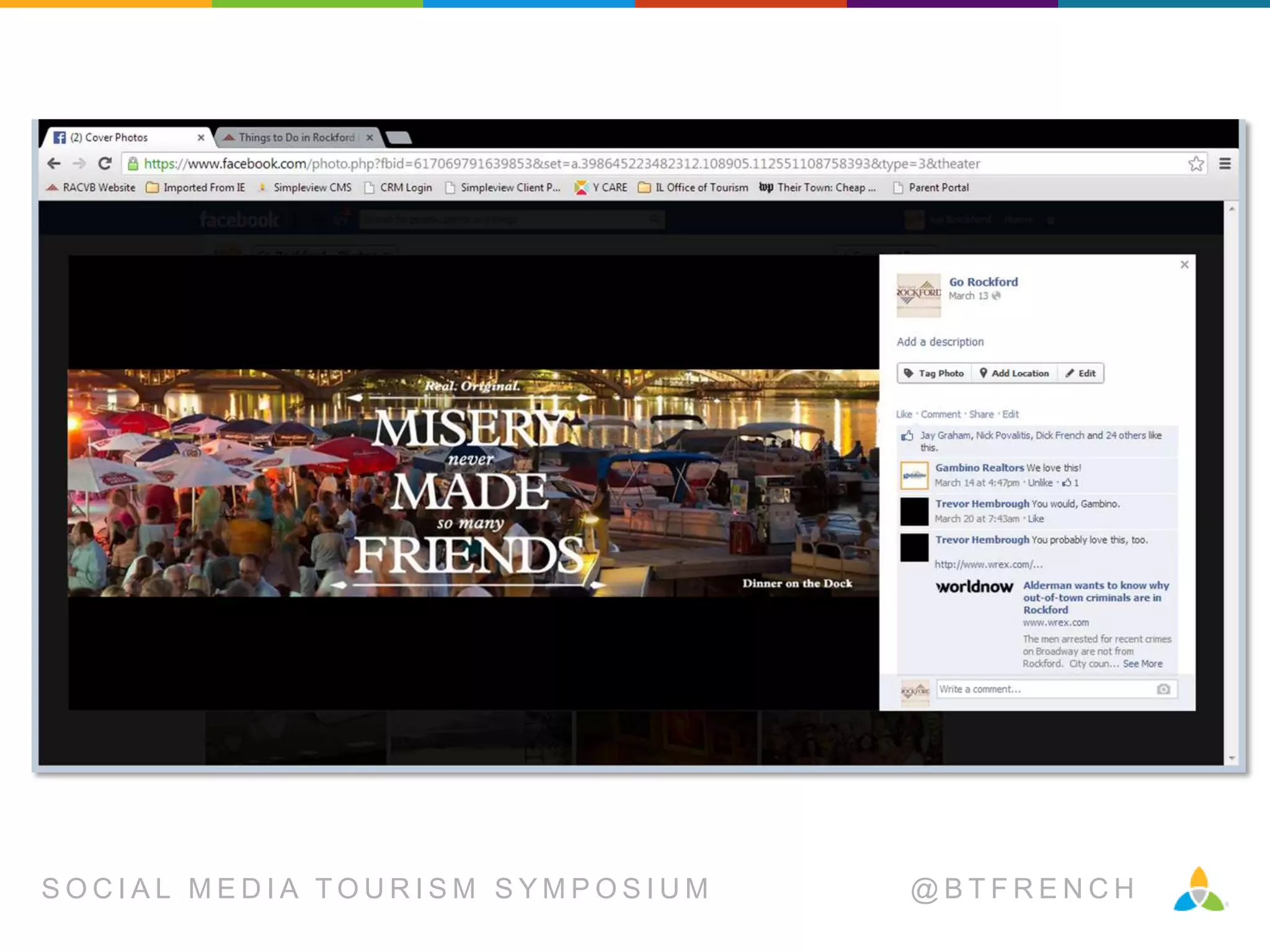This screenshot has width=1270, height=952.
Task: Click the worldnow article logo
Action: (x=974, y=586)
